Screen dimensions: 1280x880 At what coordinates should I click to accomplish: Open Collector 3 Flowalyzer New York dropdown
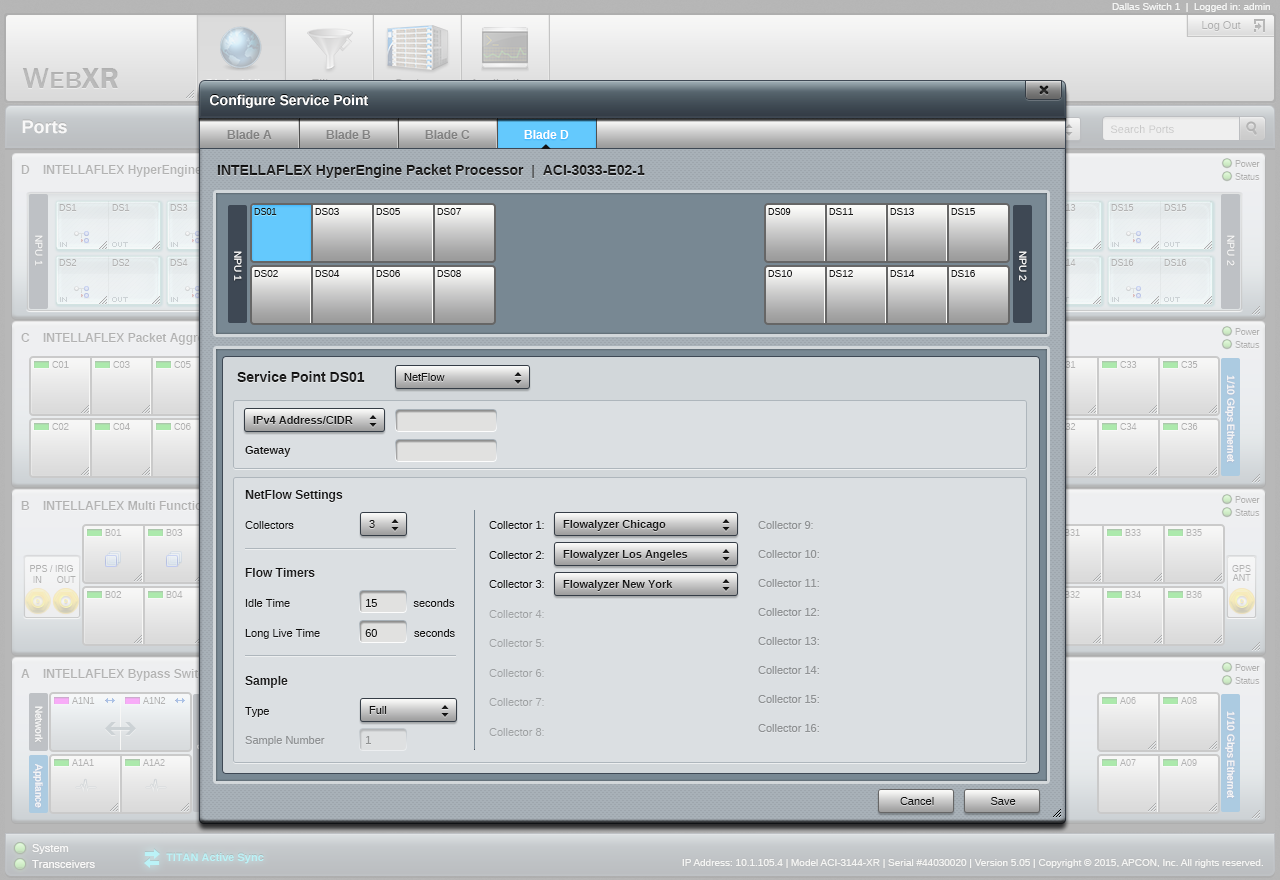pyautogui.click(x=645, y=584)
